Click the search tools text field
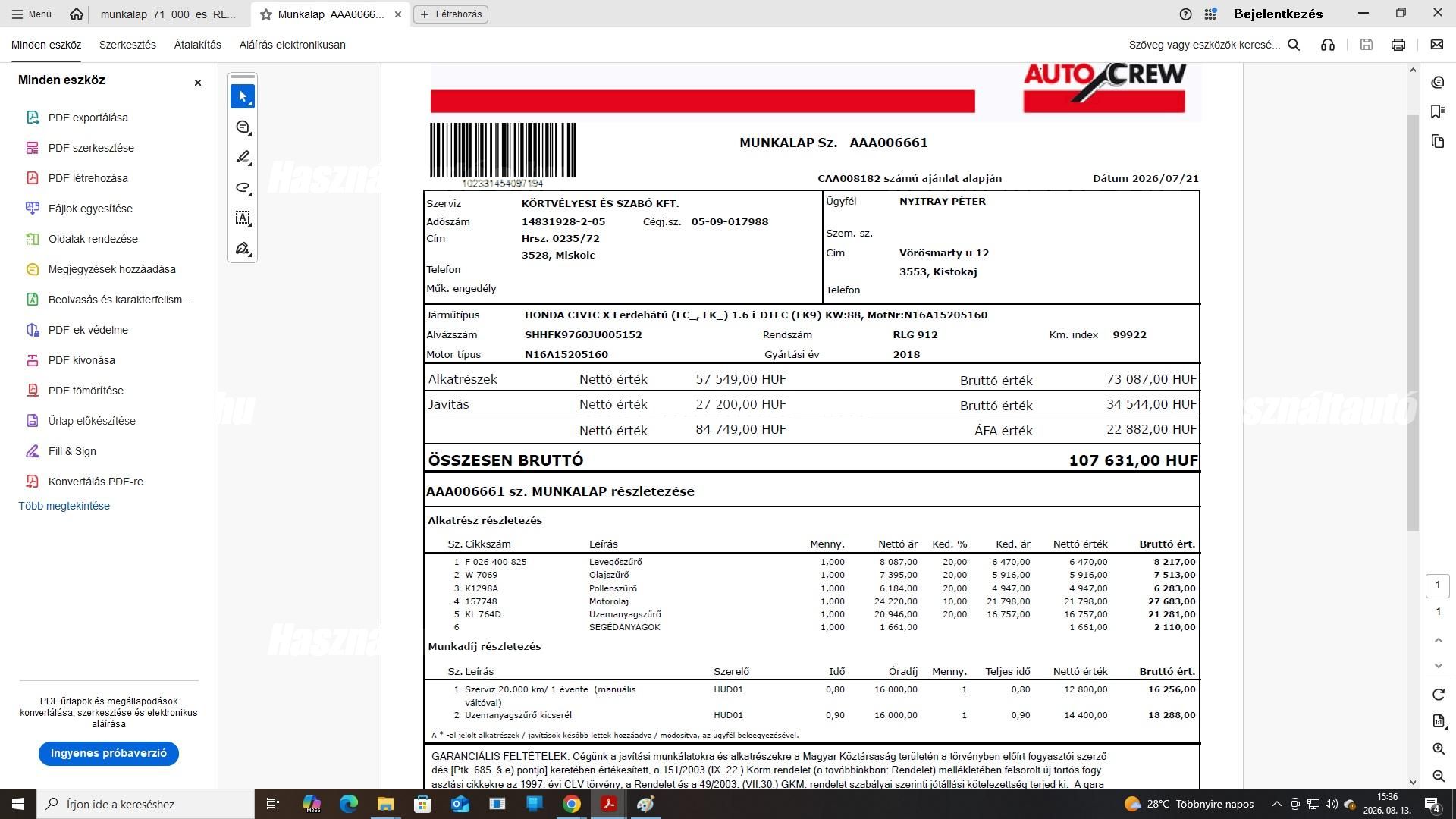The width and height of the screenshot is (1456, 819). point(1204,45)
